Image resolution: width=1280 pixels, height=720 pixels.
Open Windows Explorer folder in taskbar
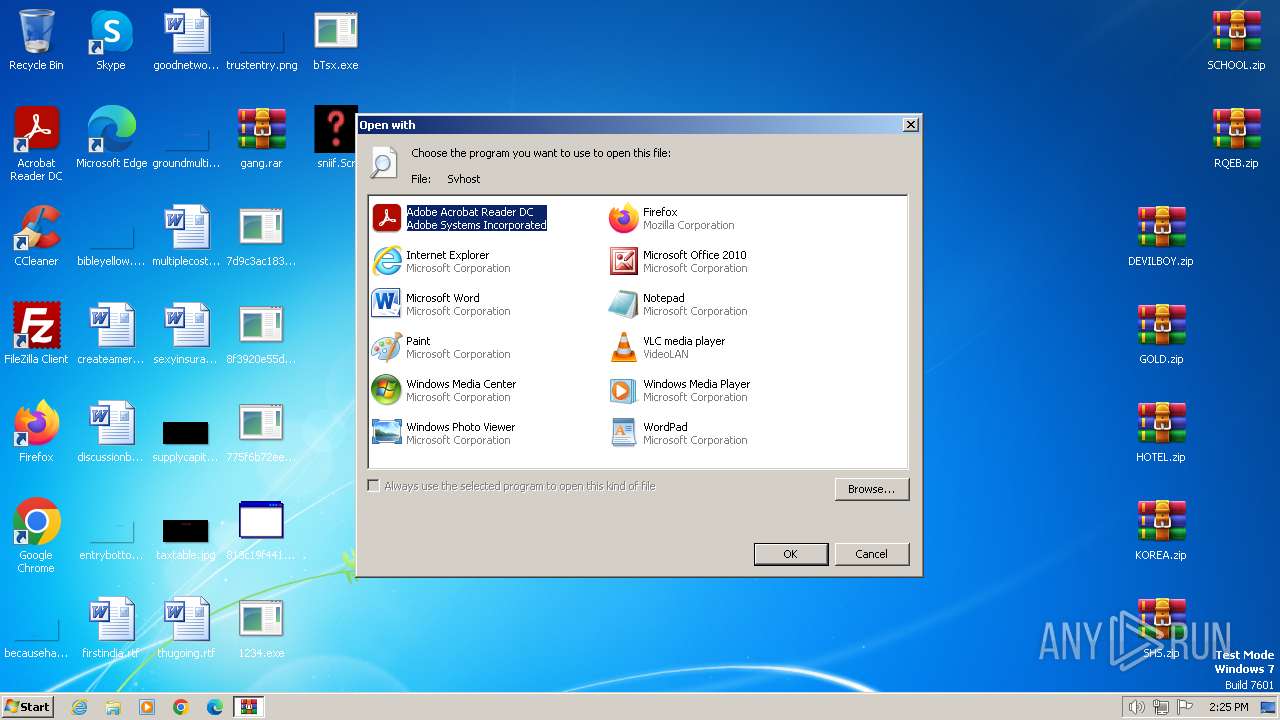pyautogui.click(x=113, y=707)
